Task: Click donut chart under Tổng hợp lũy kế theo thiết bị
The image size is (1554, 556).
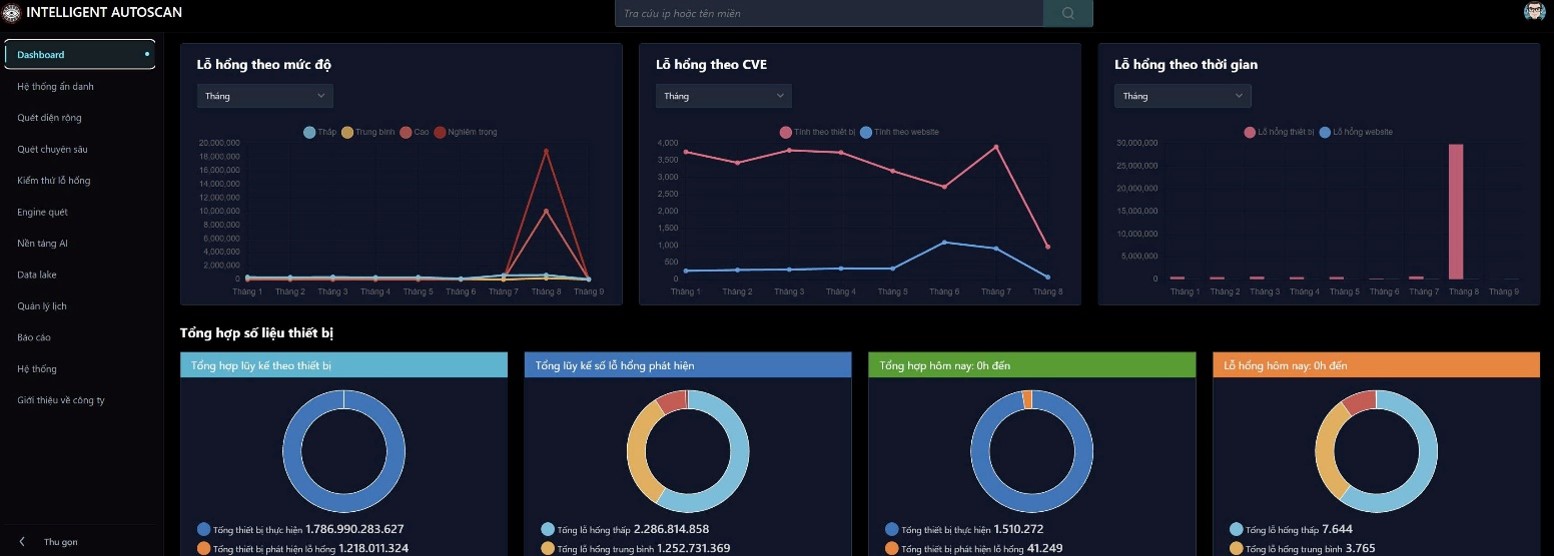Action: click(343, 451)
